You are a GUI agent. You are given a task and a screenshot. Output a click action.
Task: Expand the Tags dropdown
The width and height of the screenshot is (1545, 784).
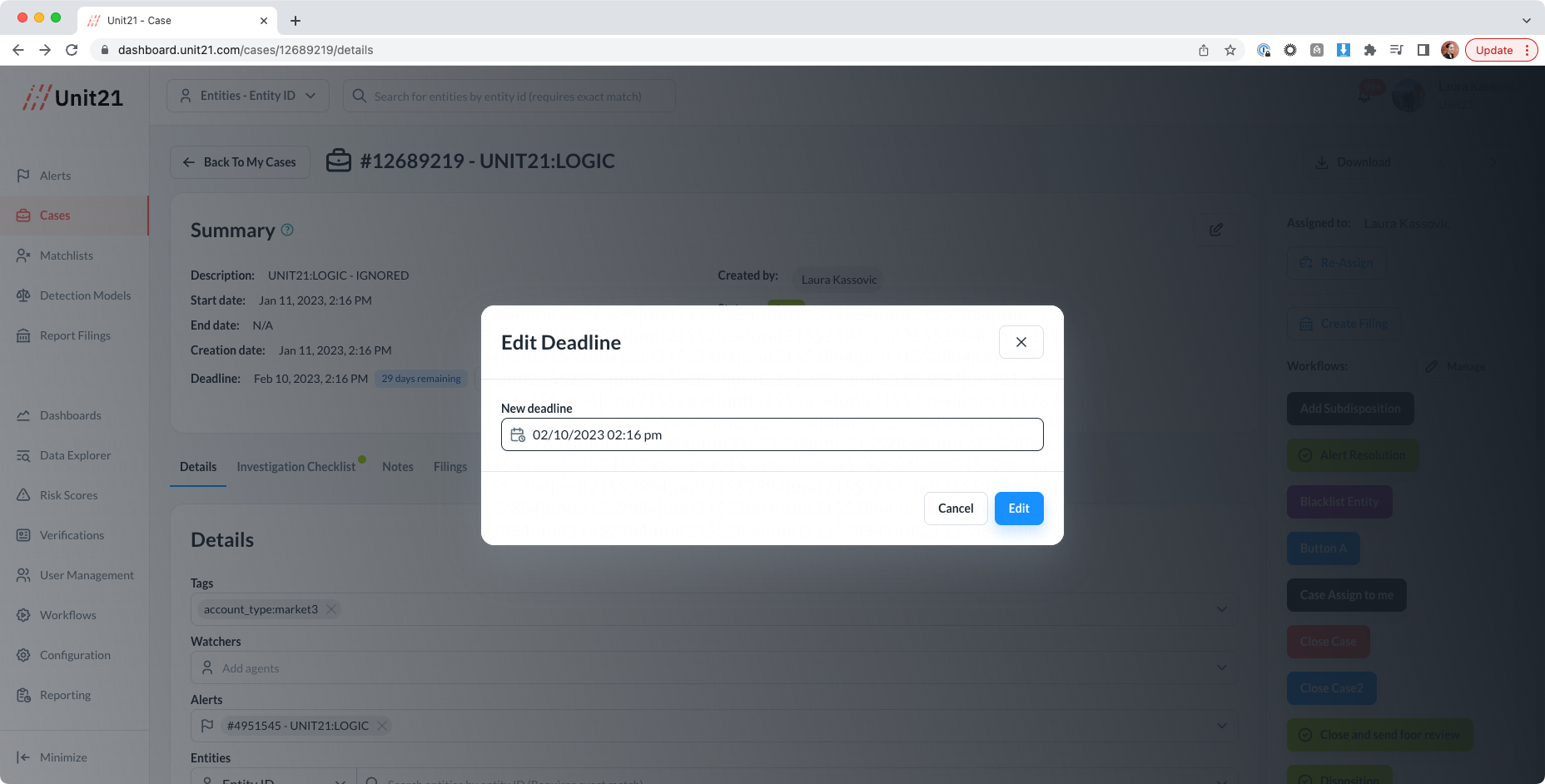[1221, 609]
